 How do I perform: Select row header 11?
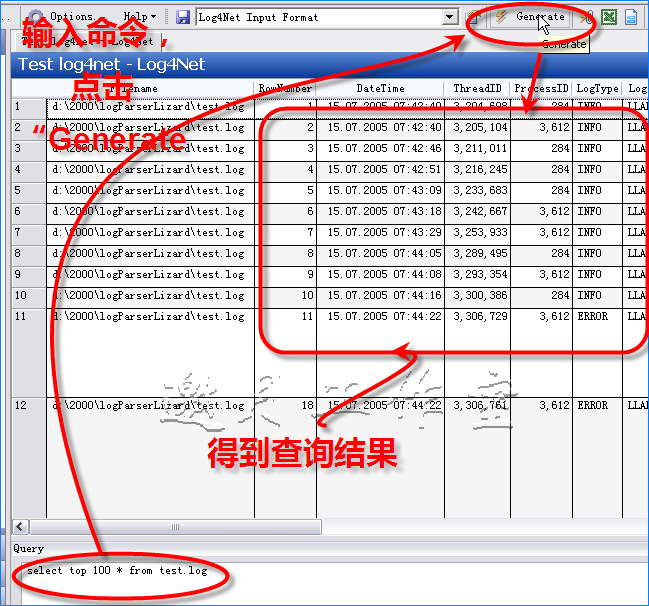coord(29,353)
